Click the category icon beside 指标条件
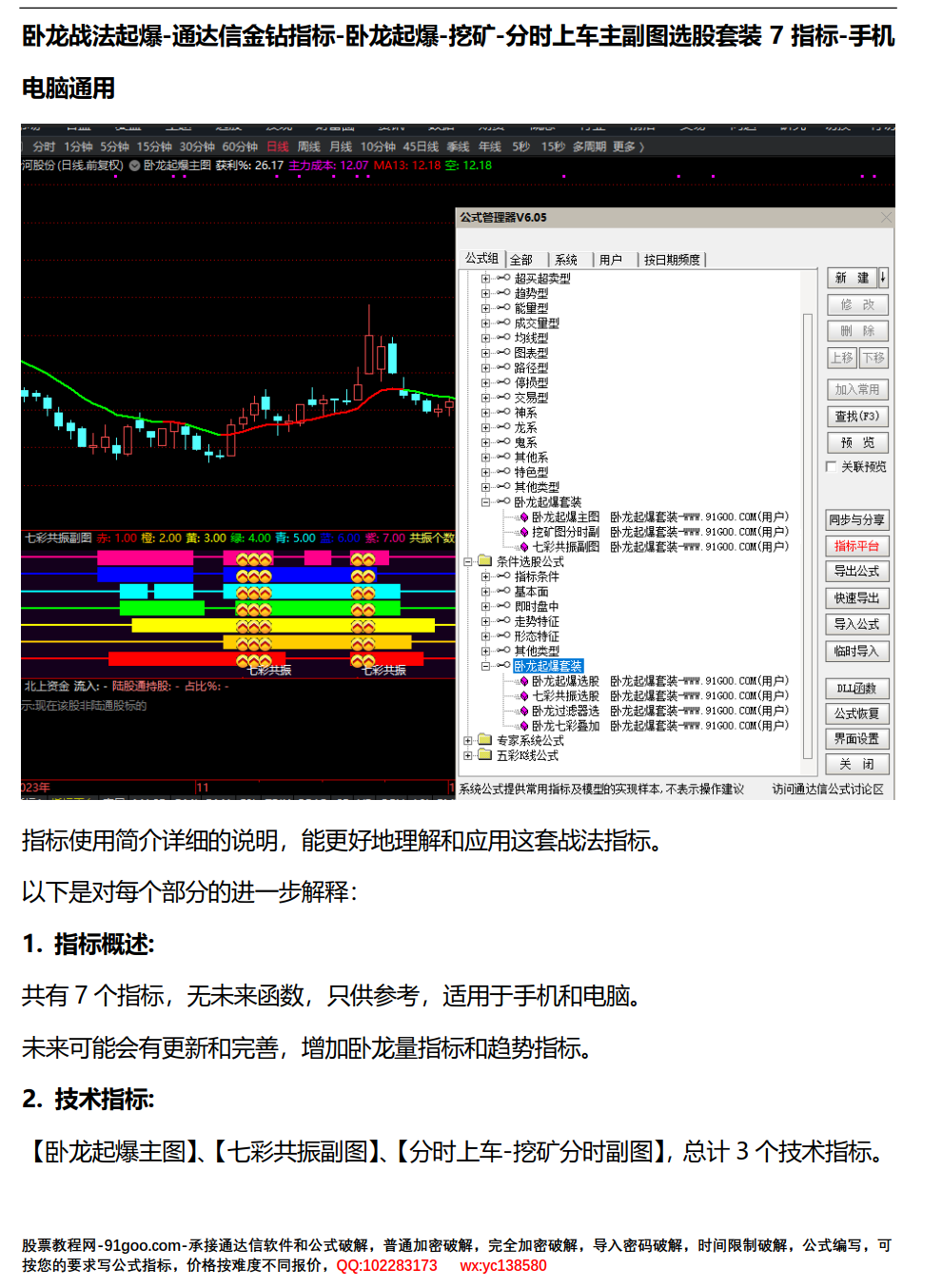Viewport: 942px width, 1288px height. point(503,576)
